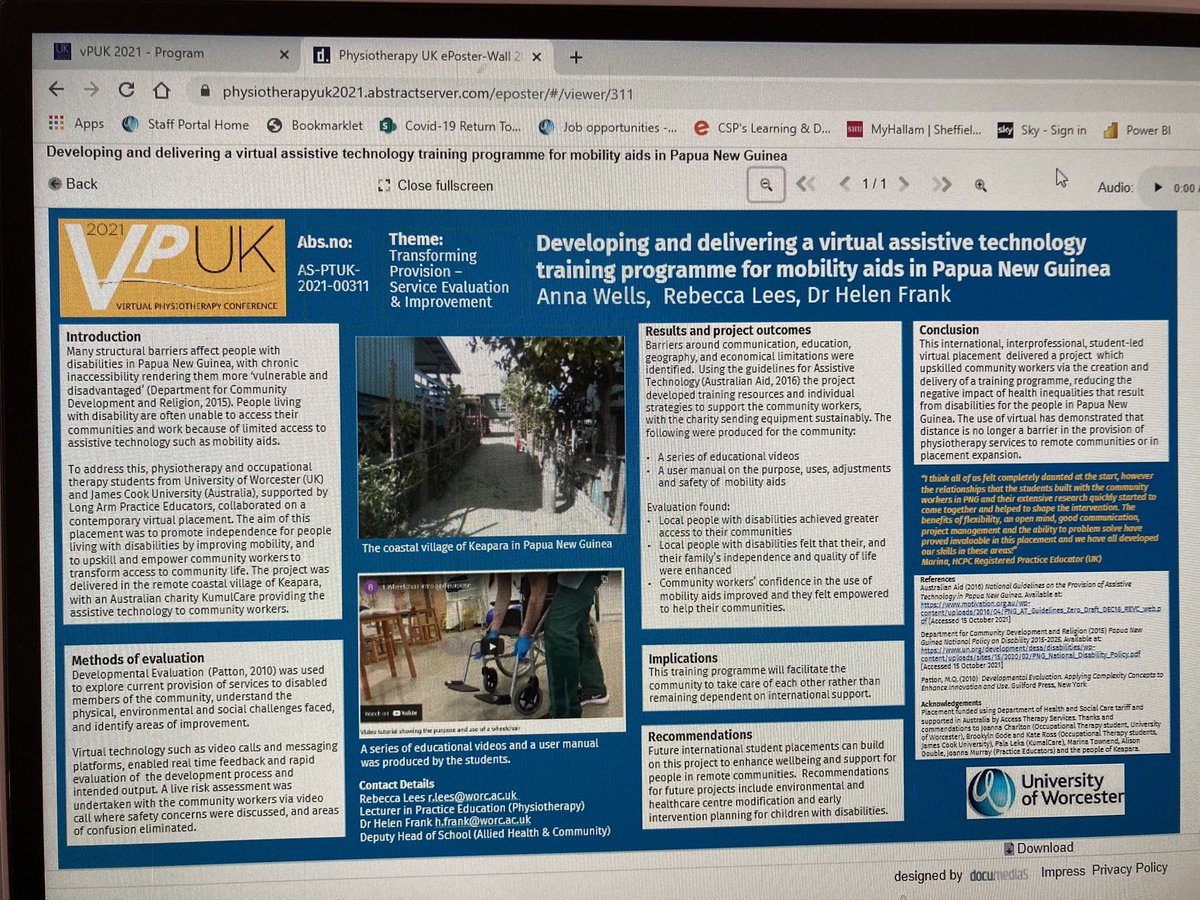Click the browser forward arrow
This screenshot has width=1200, height=900.
(x=91, y=90)
